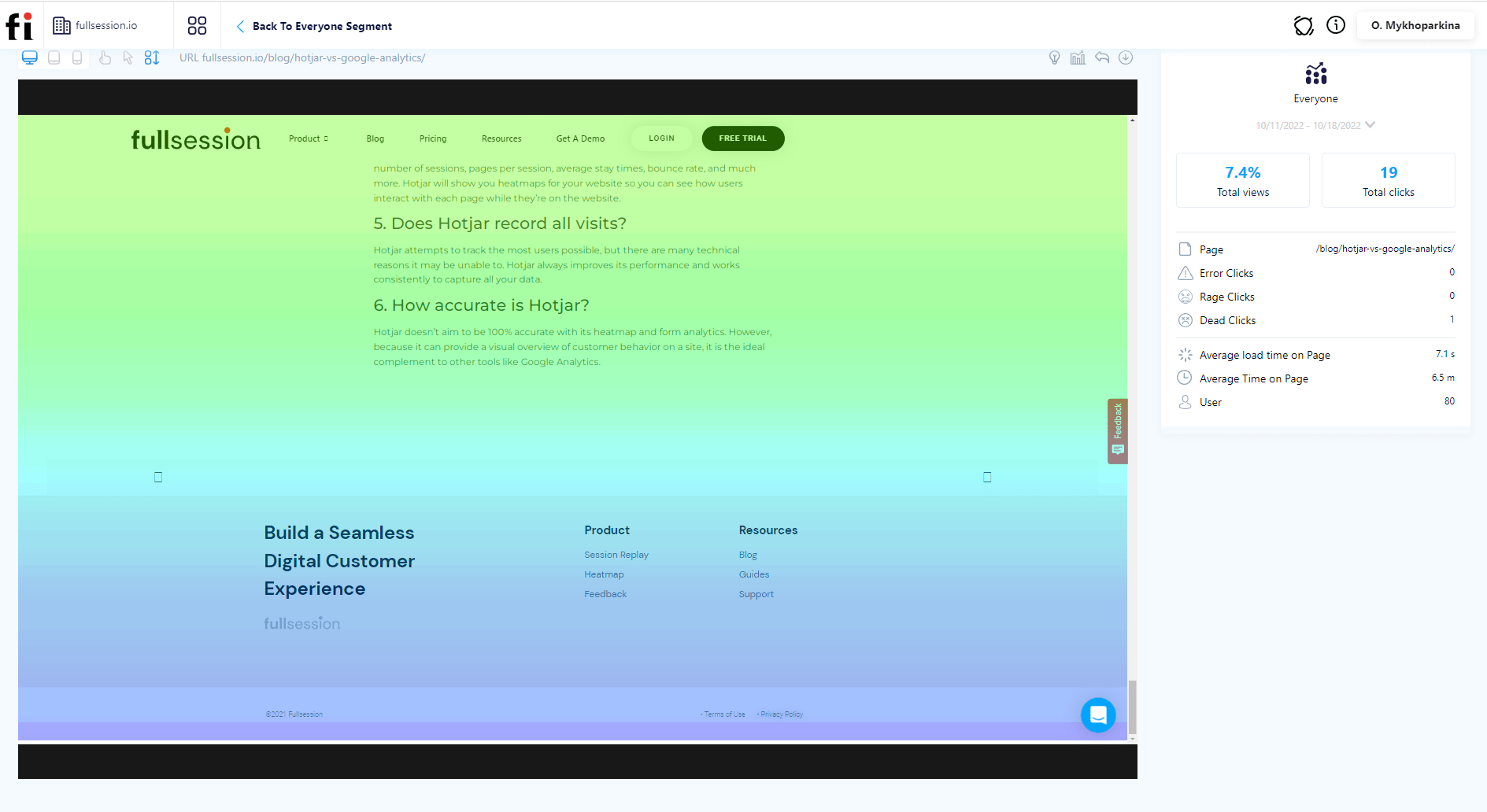1487x812 pixels.
Task: Open the Product menu in site nav
Action: pyautogui.click(x=308, y=138)
